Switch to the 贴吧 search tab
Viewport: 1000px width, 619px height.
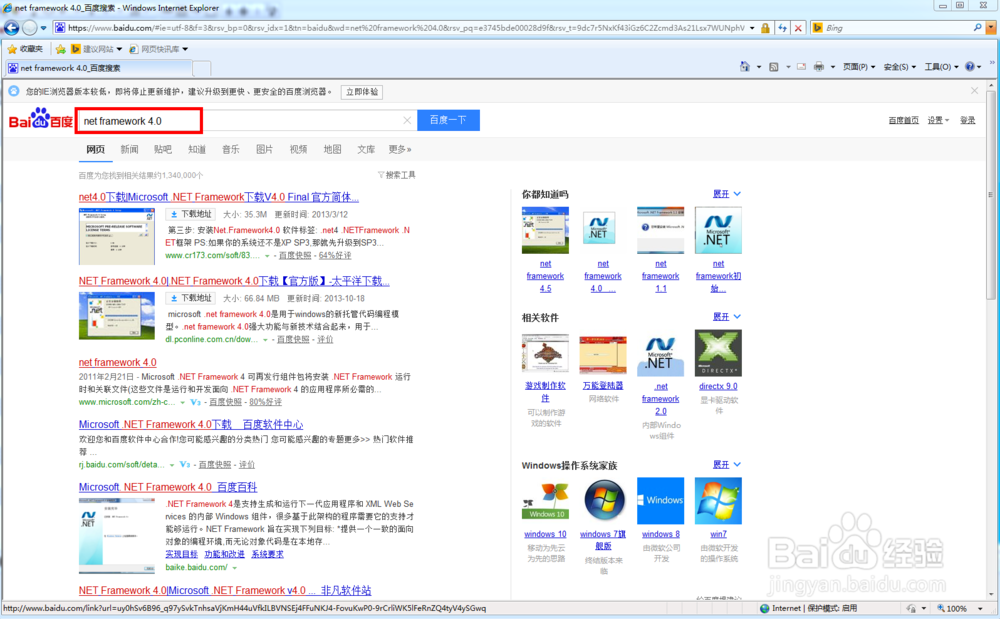click(x=163, y=149)
